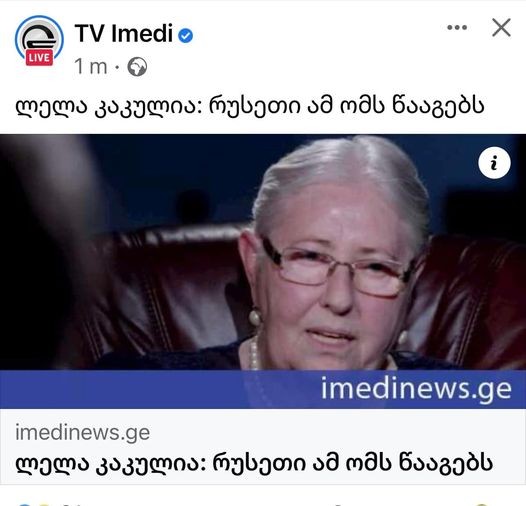Open the article preview photo of the woman
This screenshot has width=526, height=506.
pos(263,252)
